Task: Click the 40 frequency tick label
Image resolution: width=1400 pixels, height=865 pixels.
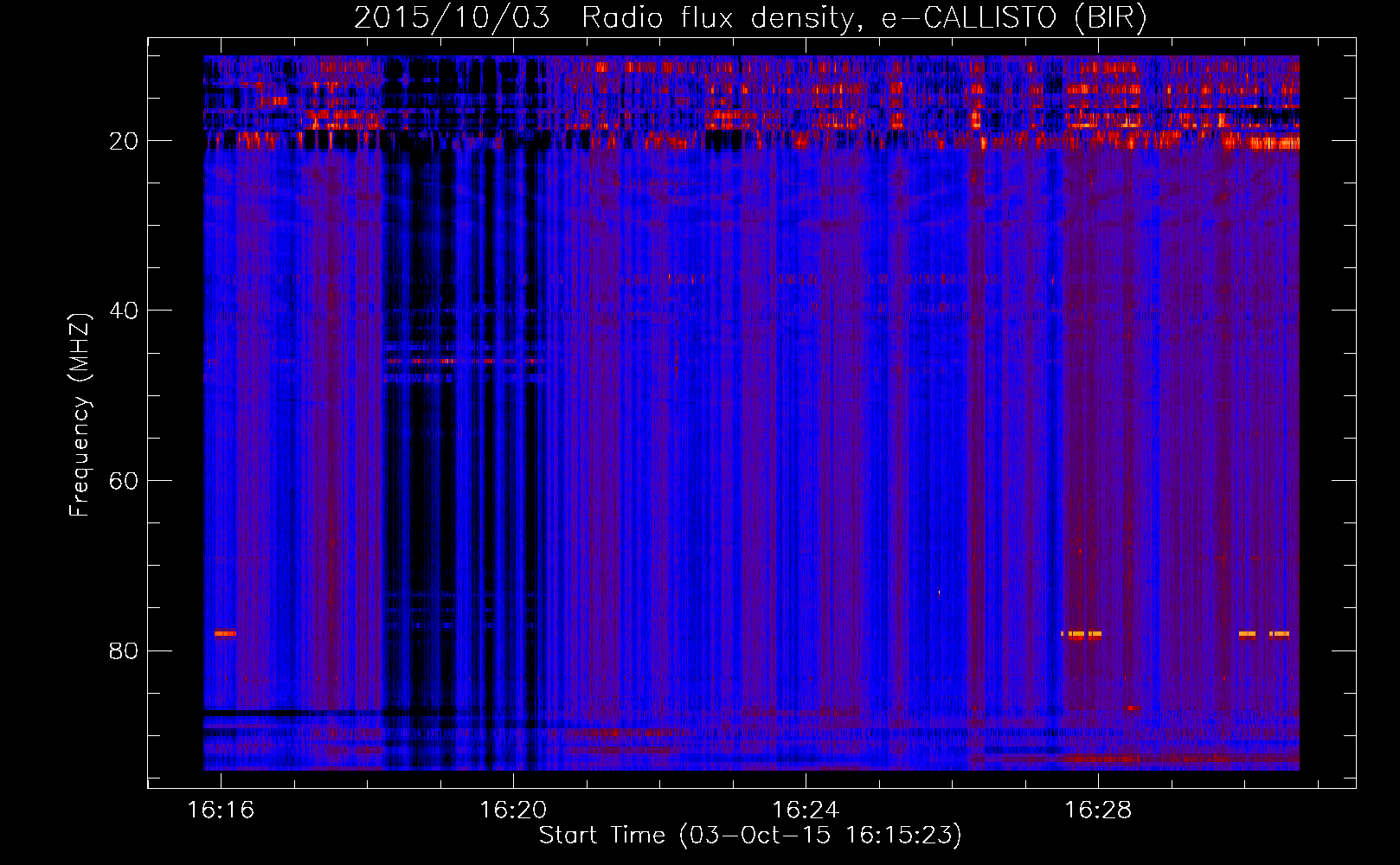Action: click(124, 311)
